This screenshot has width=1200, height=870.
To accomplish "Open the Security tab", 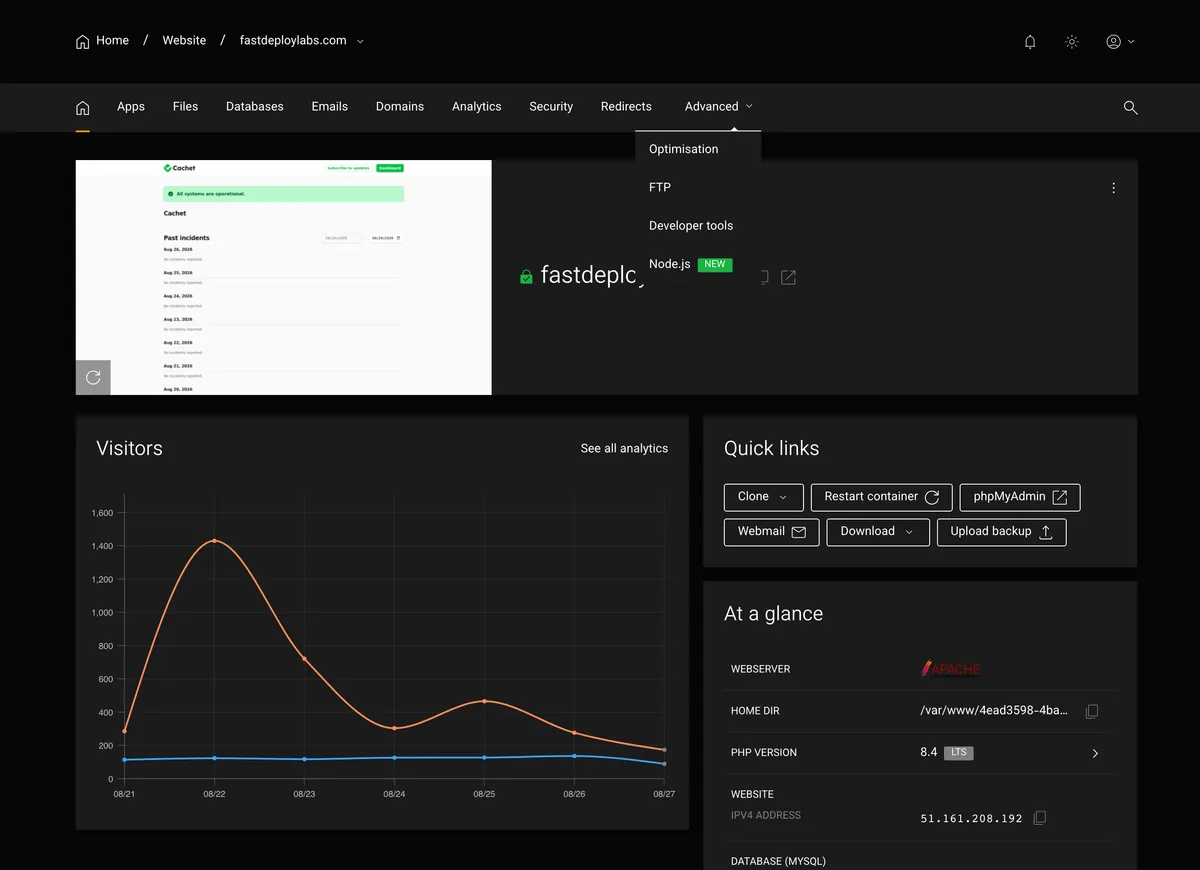I will click(551, 106).
